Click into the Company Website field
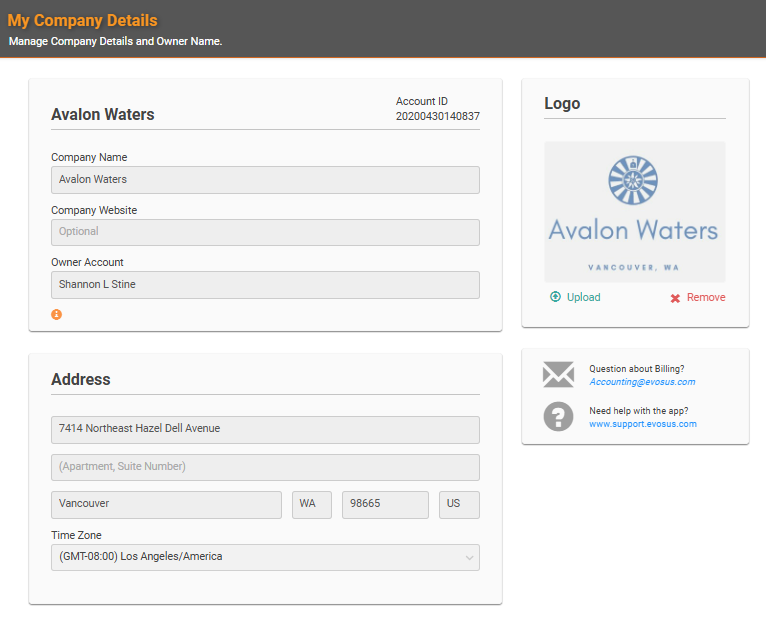Image resolution: width=766 pixels, height=617 pixels. click(x=265, y=232)
